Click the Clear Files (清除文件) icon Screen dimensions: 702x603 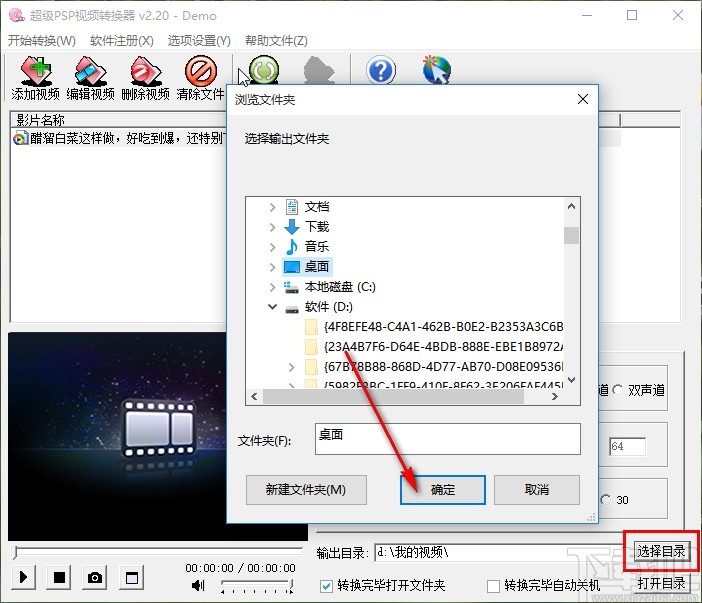[x=201, y=70]
